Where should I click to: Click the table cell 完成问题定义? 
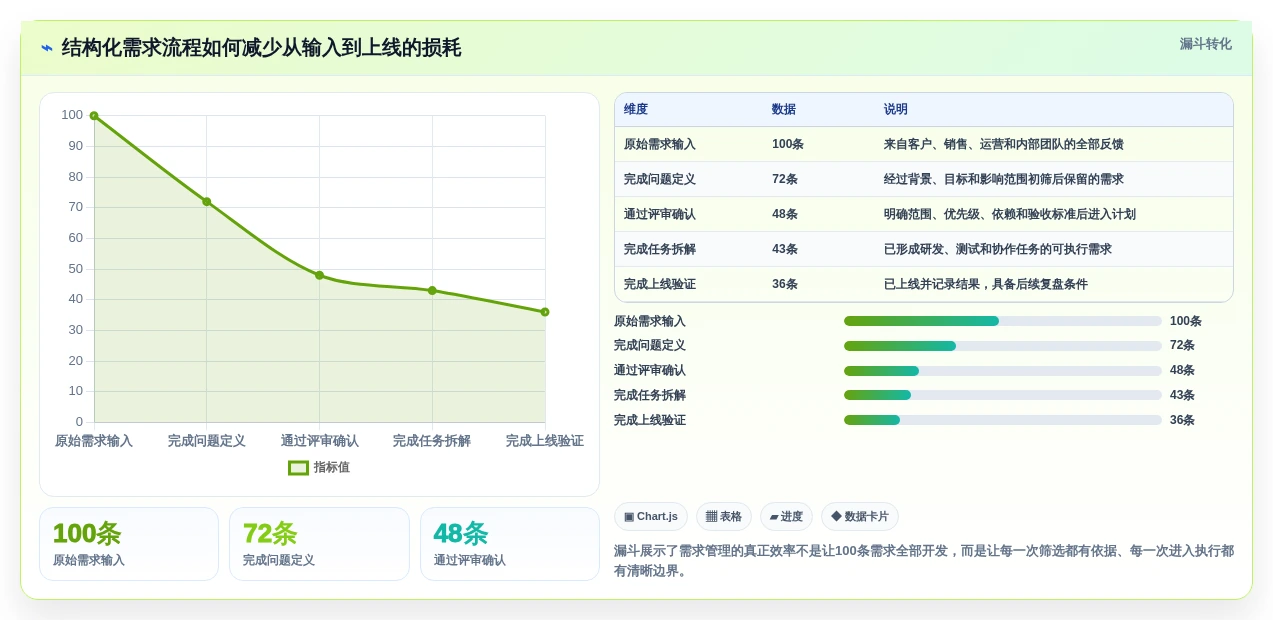(x=660, y=179)
